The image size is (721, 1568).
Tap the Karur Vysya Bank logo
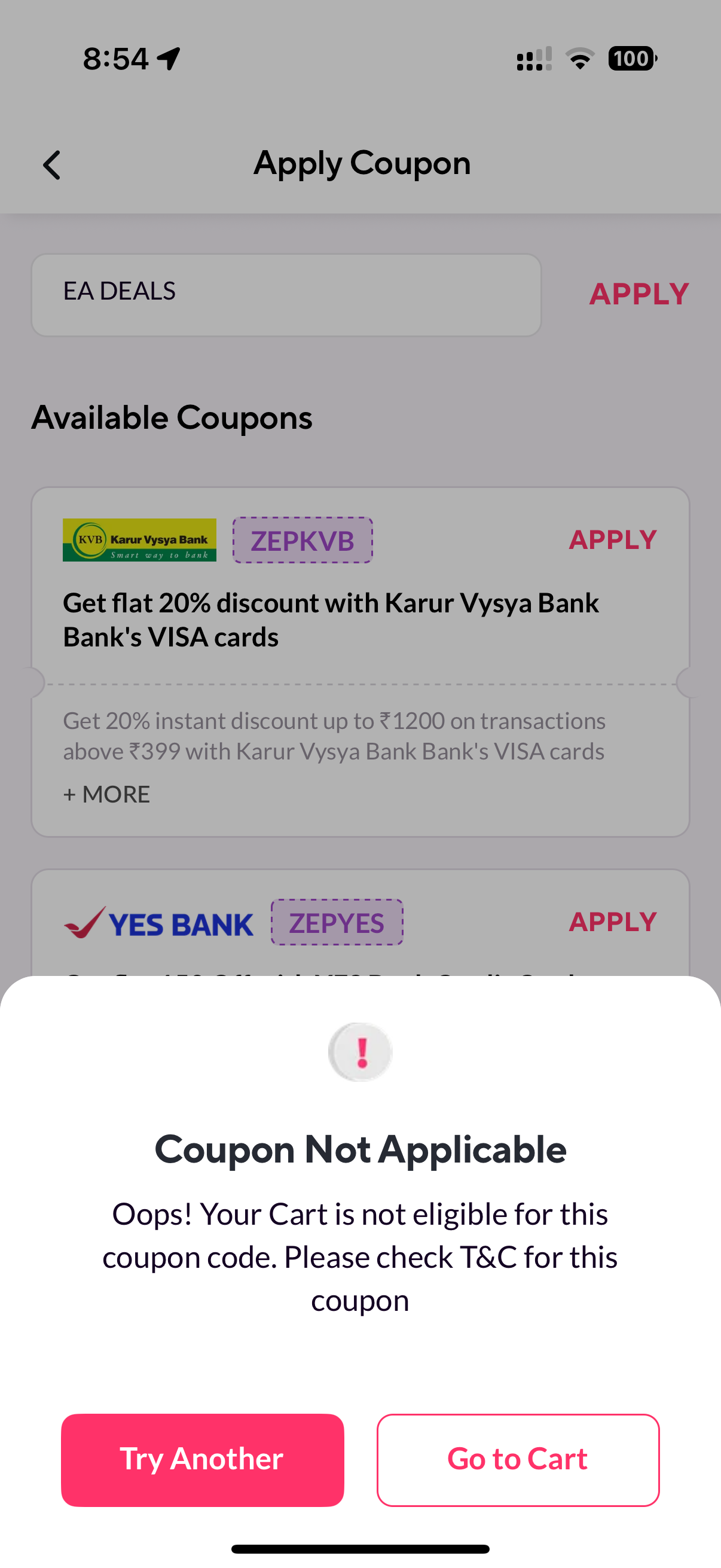pos(139,540)
